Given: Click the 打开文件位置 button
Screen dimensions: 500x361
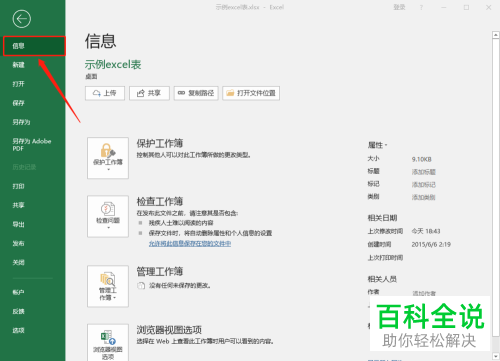Looking at the screenshot, I should pos(251,93).
